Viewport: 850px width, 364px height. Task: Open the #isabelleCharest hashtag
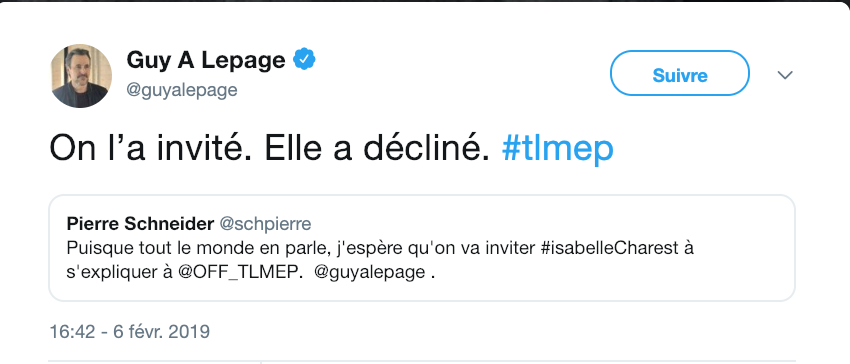click(x=611, y=248)
